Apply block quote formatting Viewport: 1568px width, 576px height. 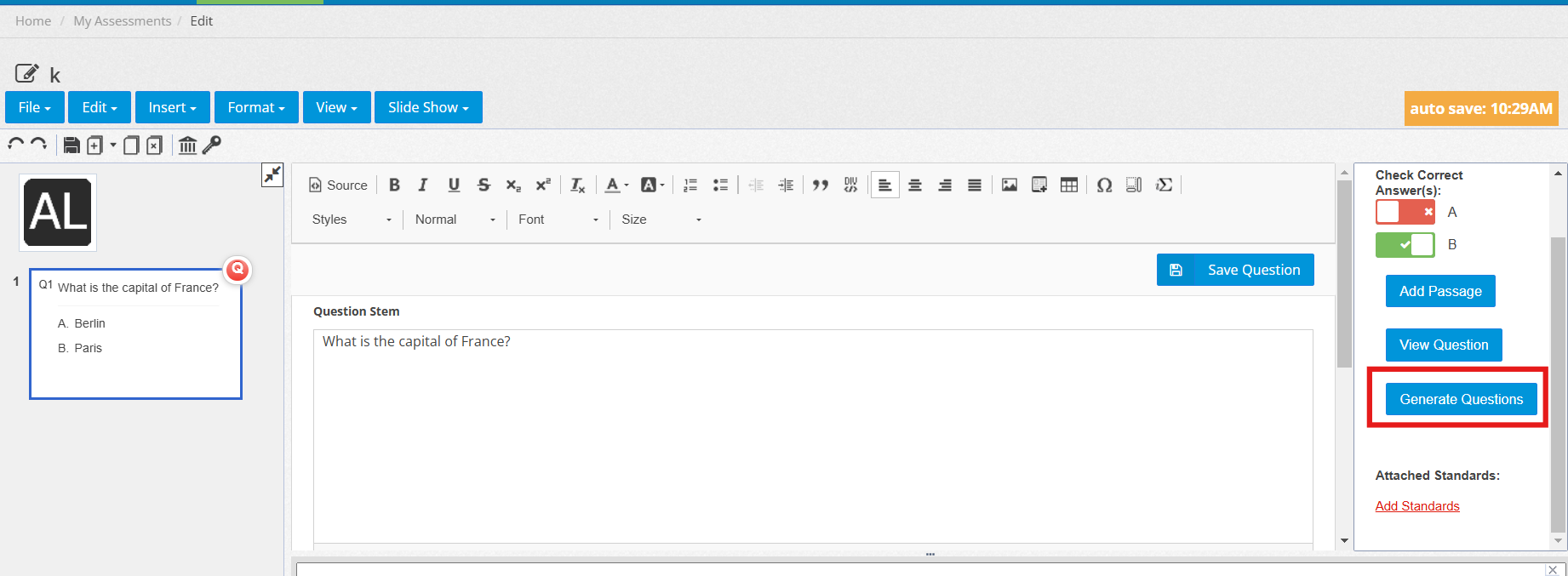[820, 185]
